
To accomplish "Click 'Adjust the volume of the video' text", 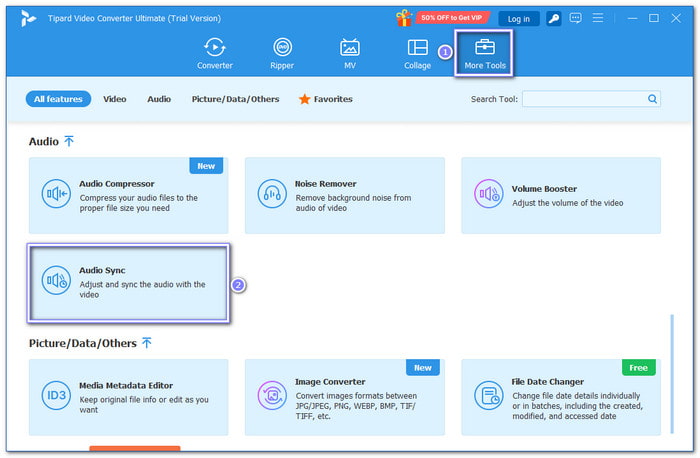I will [x=567, y=203].
